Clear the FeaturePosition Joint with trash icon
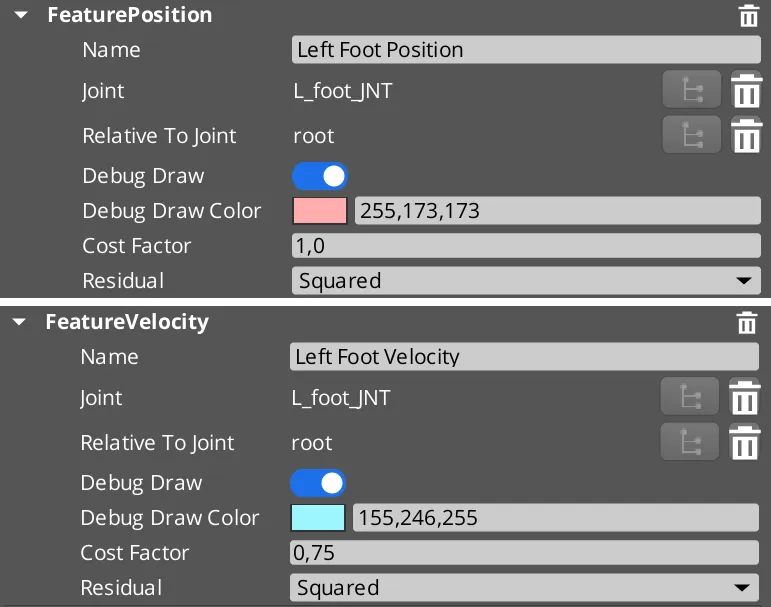The image size is (771, 607). (x=746, y=91)
